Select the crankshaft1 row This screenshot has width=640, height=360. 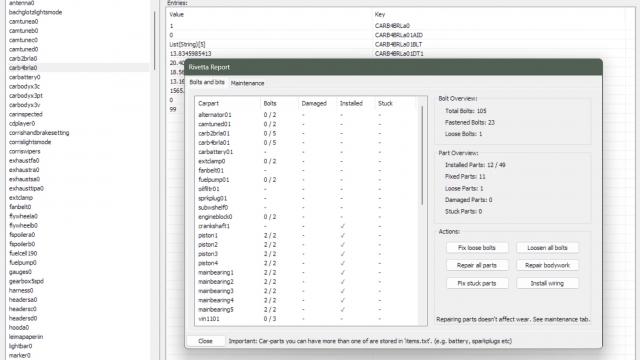pyautogui.click(x=307, y=226)
